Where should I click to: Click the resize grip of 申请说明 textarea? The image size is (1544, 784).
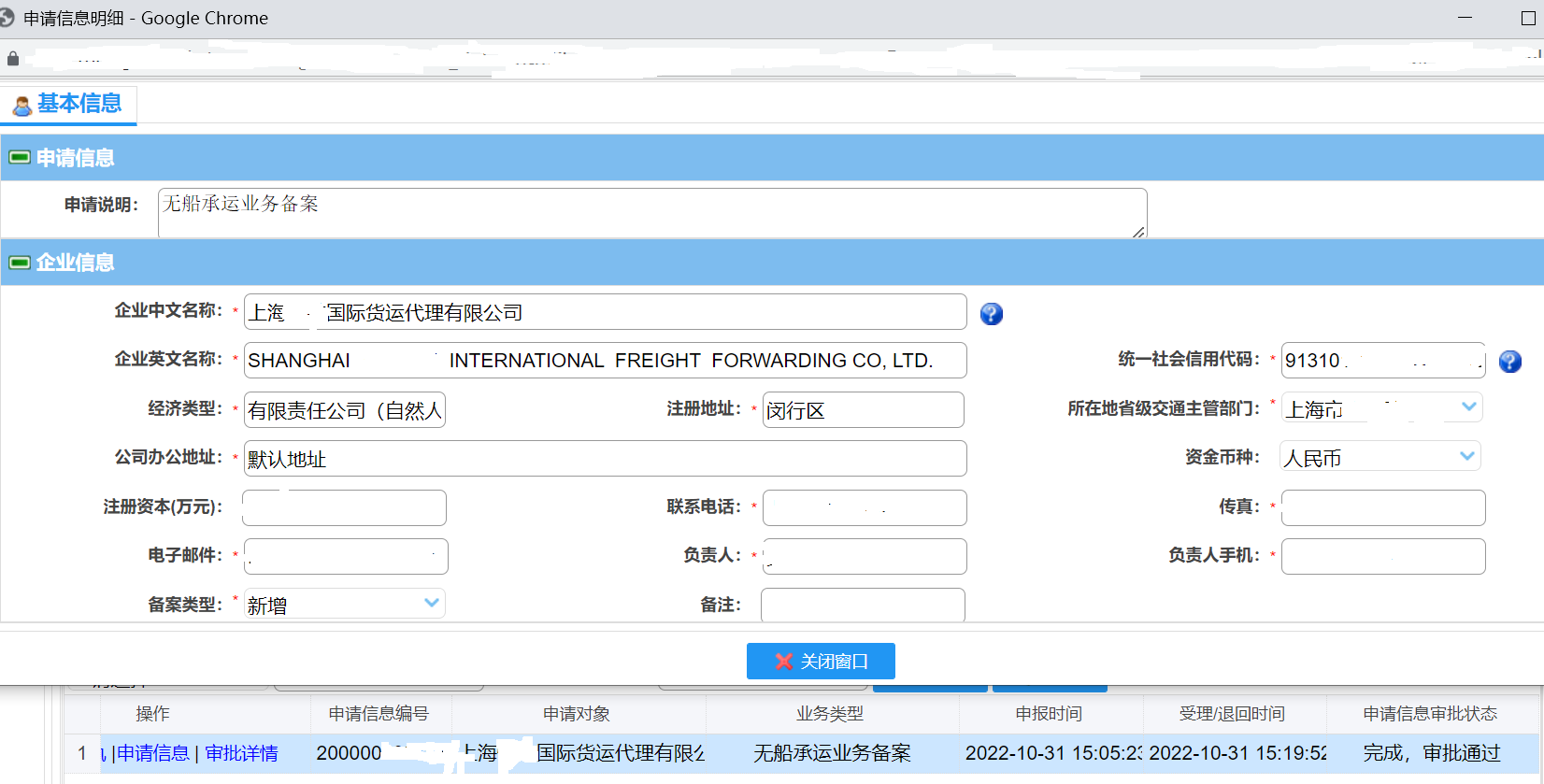tap(1138, 231)
